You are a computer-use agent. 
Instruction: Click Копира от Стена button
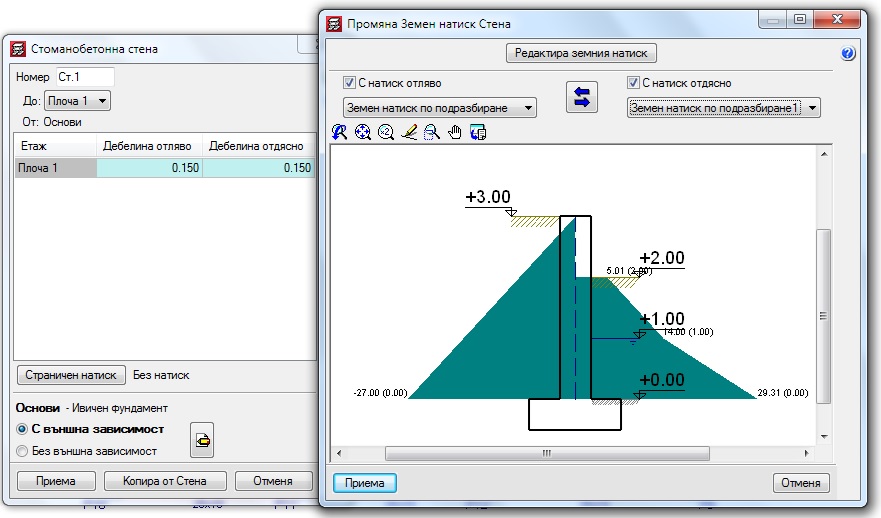tap(165, 481)
